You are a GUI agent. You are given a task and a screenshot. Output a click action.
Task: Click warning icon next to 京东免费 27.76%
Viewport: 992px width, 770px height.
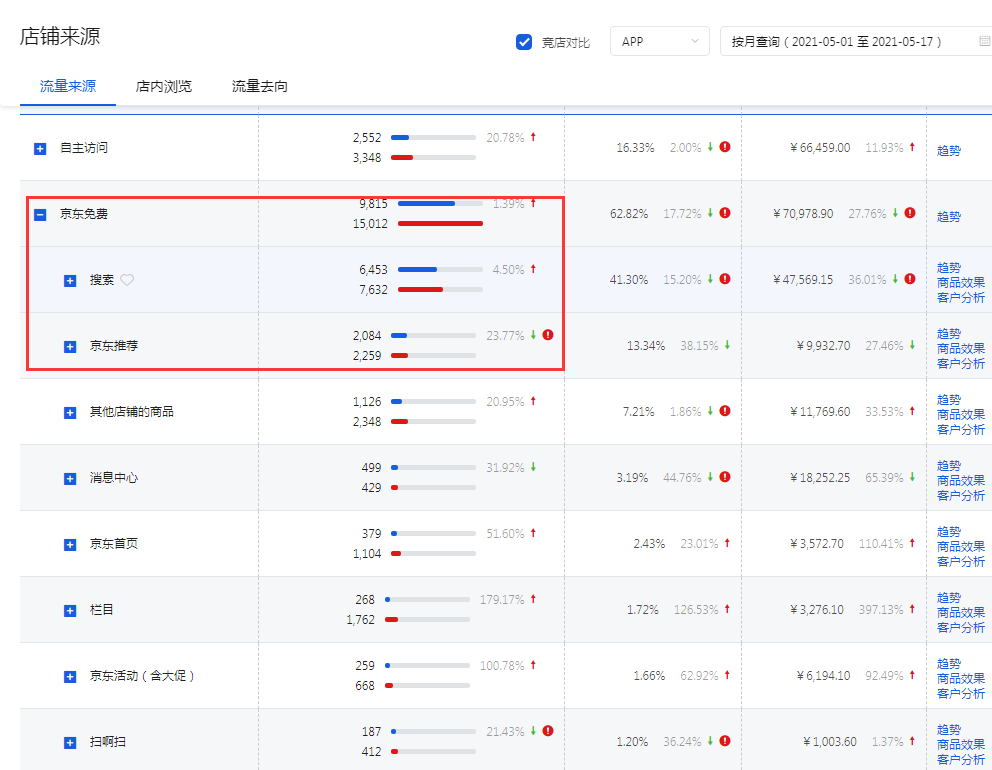point(910,213)
